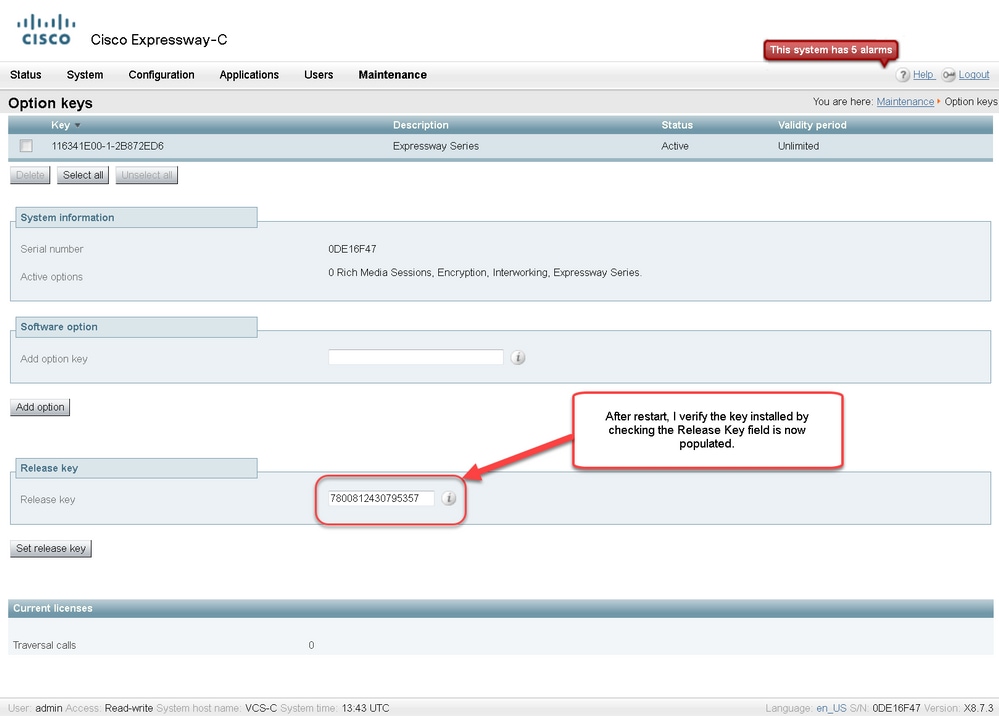Click serial number value 0DE16F47 in System information

tap(352, 249)
